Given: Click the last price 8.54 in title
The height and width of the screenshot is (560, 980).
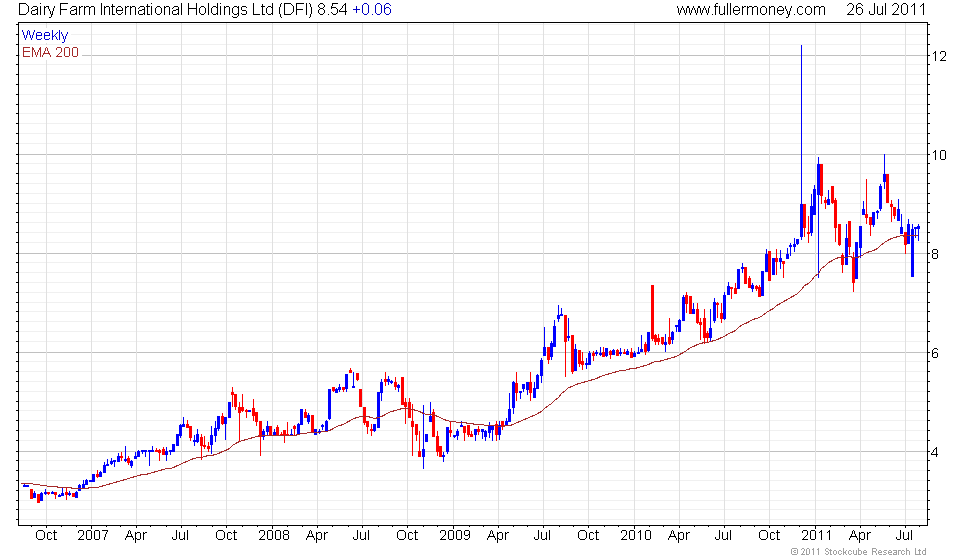Looking at the screenshot, I should click(332, 9).
